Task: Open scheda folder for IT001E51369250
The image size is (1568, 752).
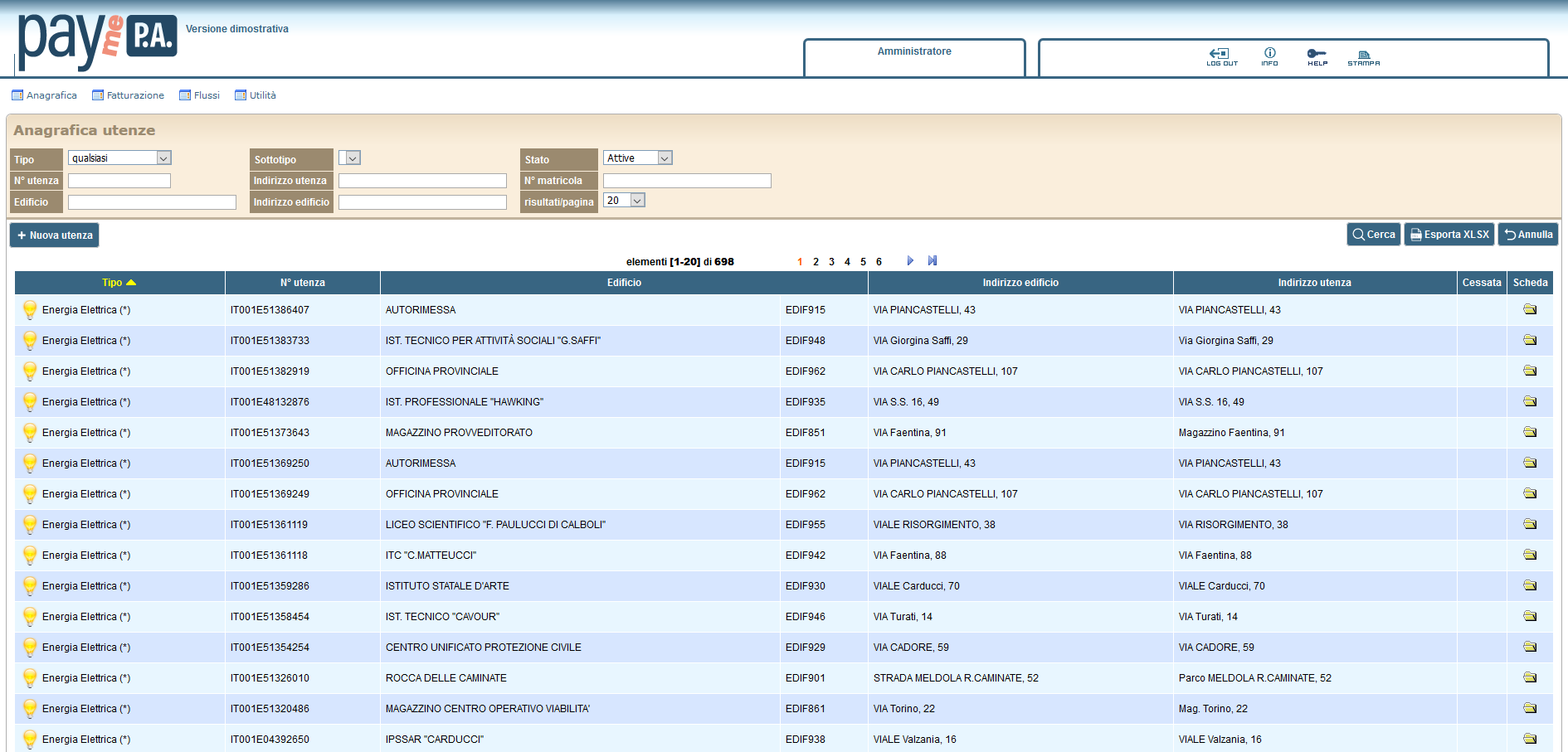Action: pos(1530,463)
